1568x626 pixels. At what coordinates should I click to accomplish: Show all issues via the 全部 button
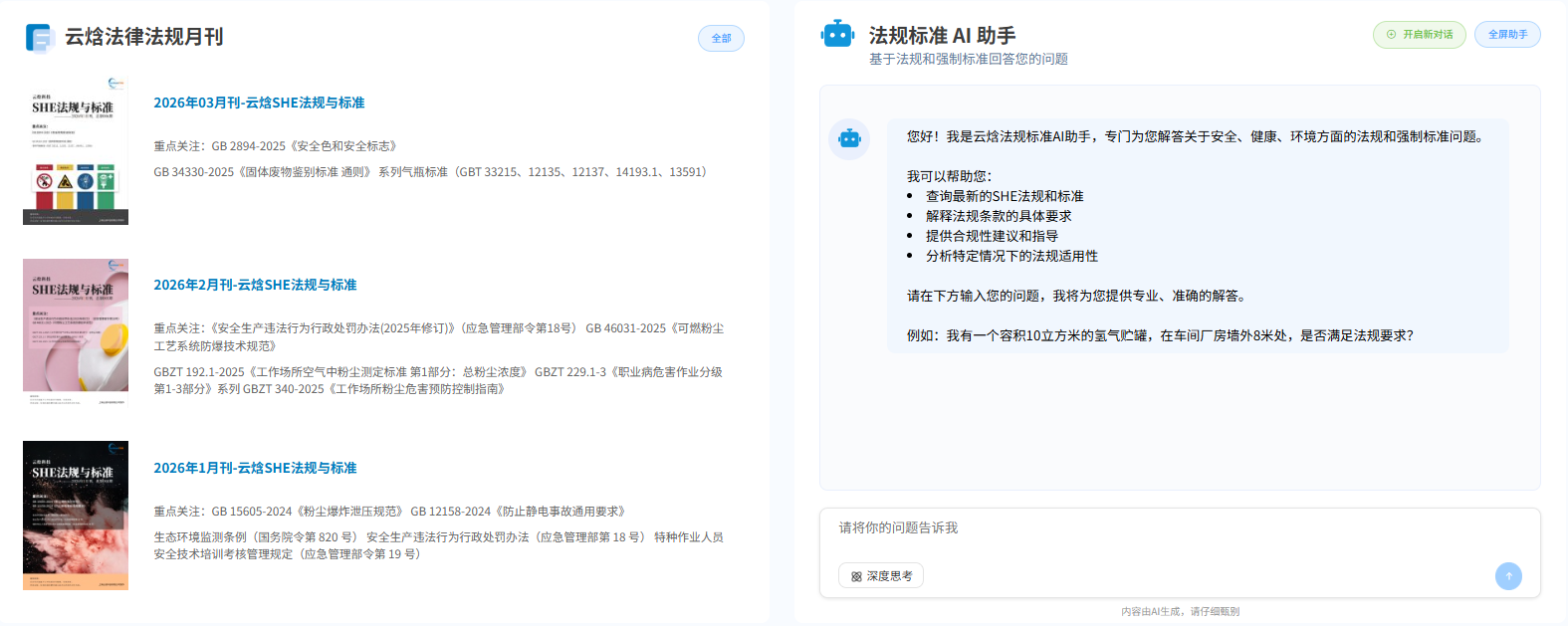pyautogui.click(x=721, y=39)
